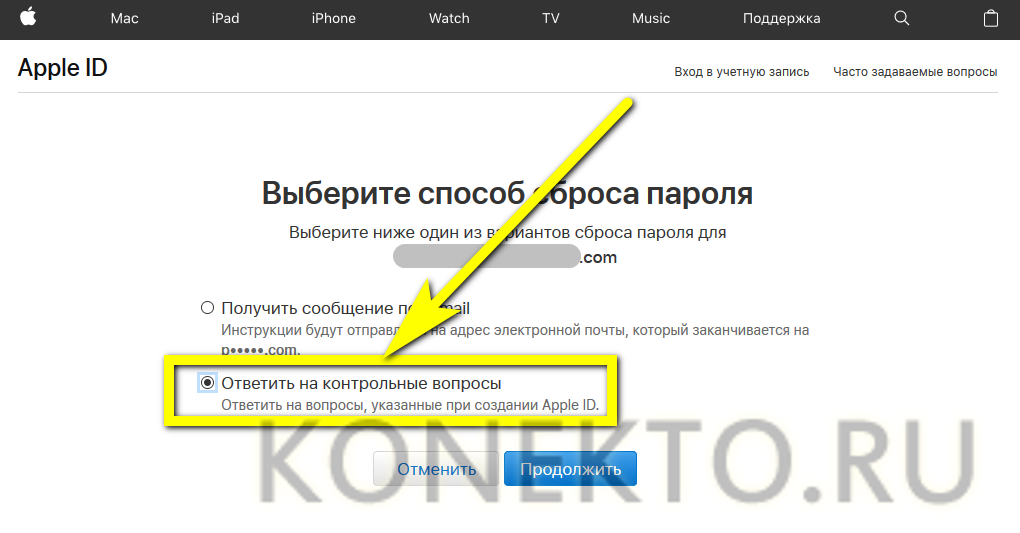
Task: Click the Apple ID page title
Action: [63, 68]
